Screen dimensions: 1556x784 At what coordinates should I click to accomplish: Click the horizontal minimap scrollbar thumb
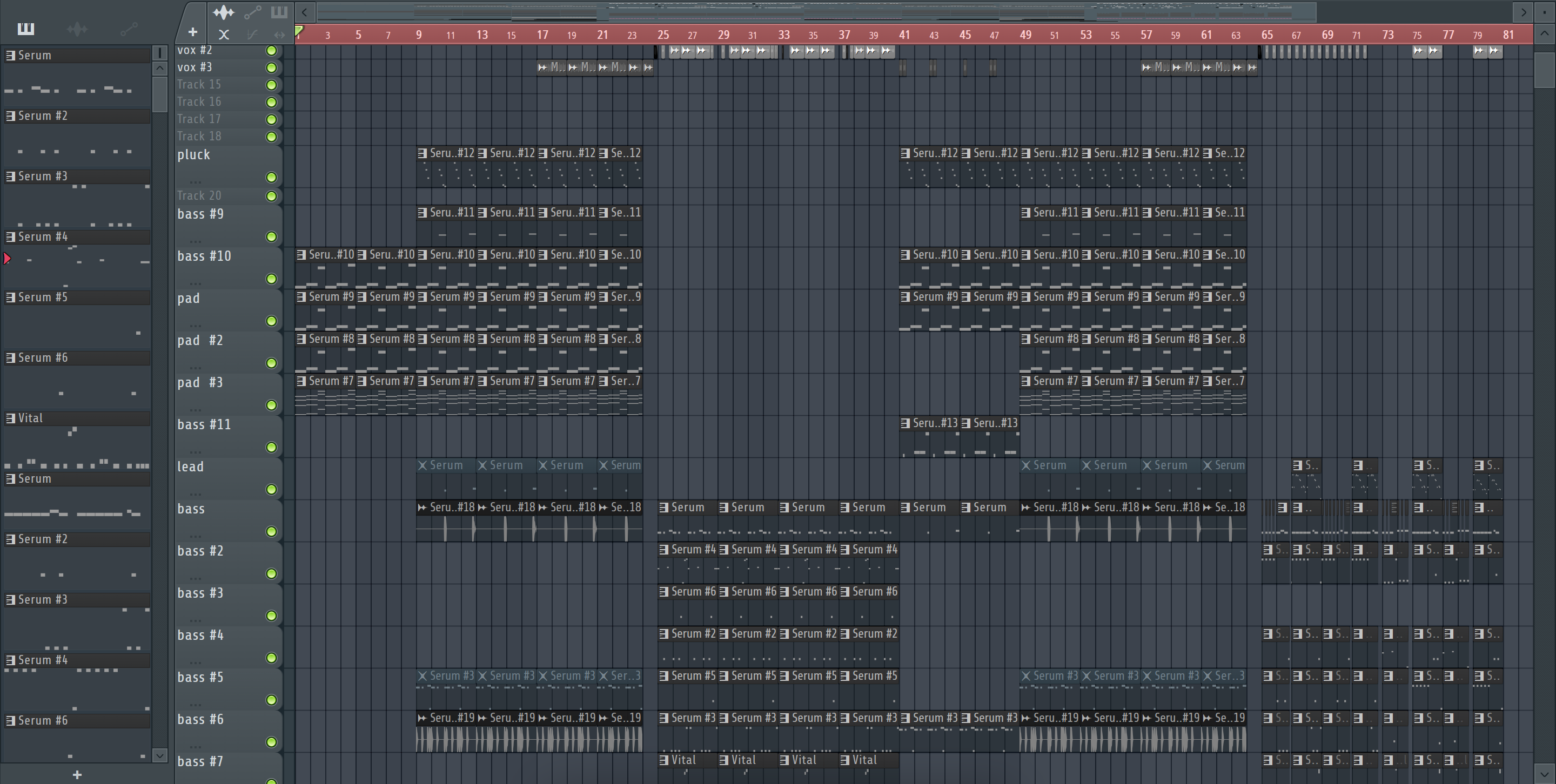(817, 11)
